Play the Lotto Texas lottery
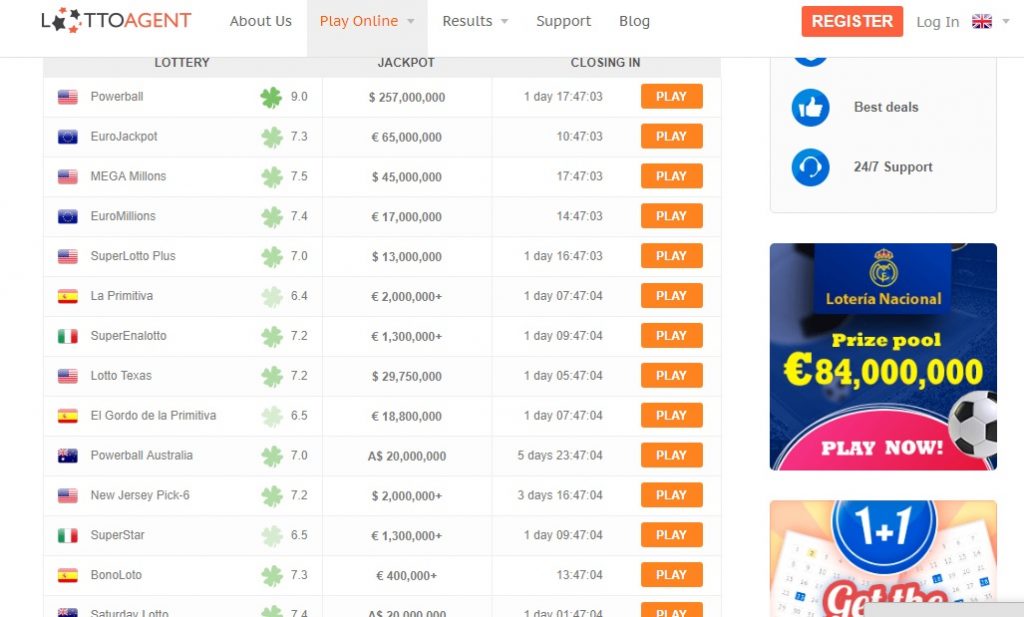Viewport: 1024px width, 617px height. 671,375
